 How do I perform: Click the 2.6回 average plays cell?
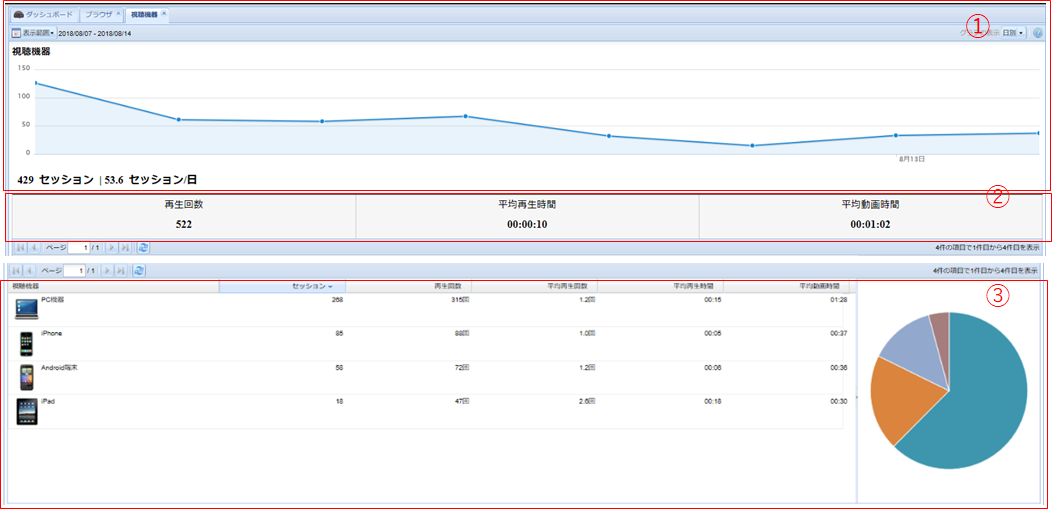pos(587,401)
